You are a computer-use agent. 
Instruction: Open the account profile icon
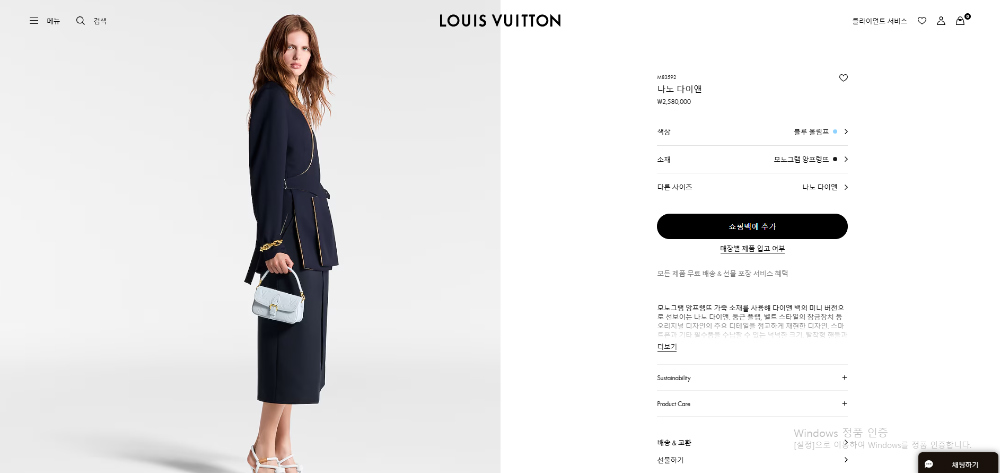(x=941, y=20)
